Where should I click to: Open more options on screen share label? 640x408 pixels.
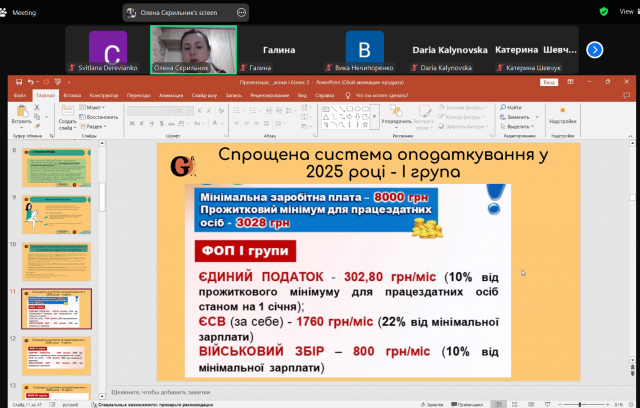[x=243, y=12]
